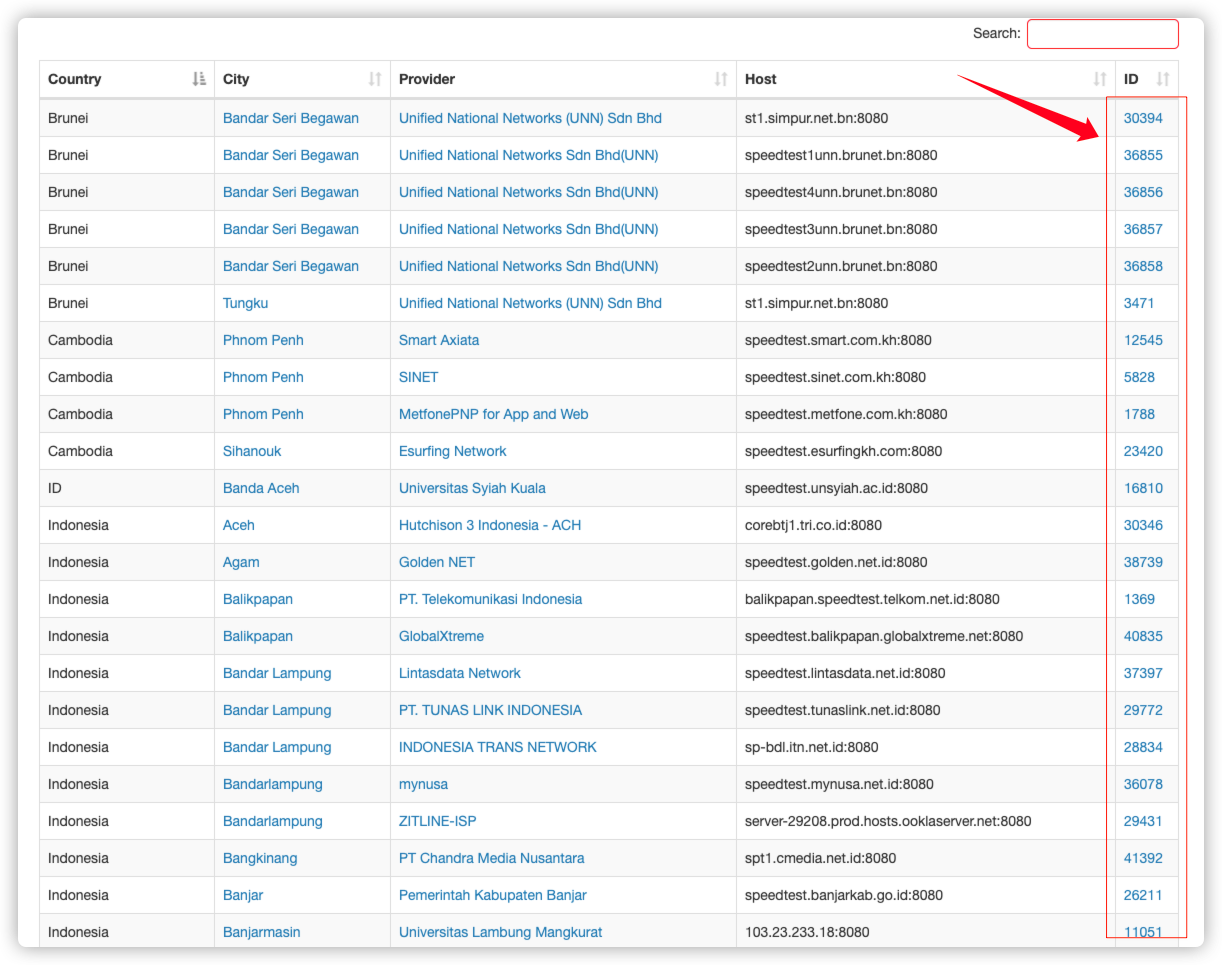Open server ID 36855 link

pos(1143,155)
